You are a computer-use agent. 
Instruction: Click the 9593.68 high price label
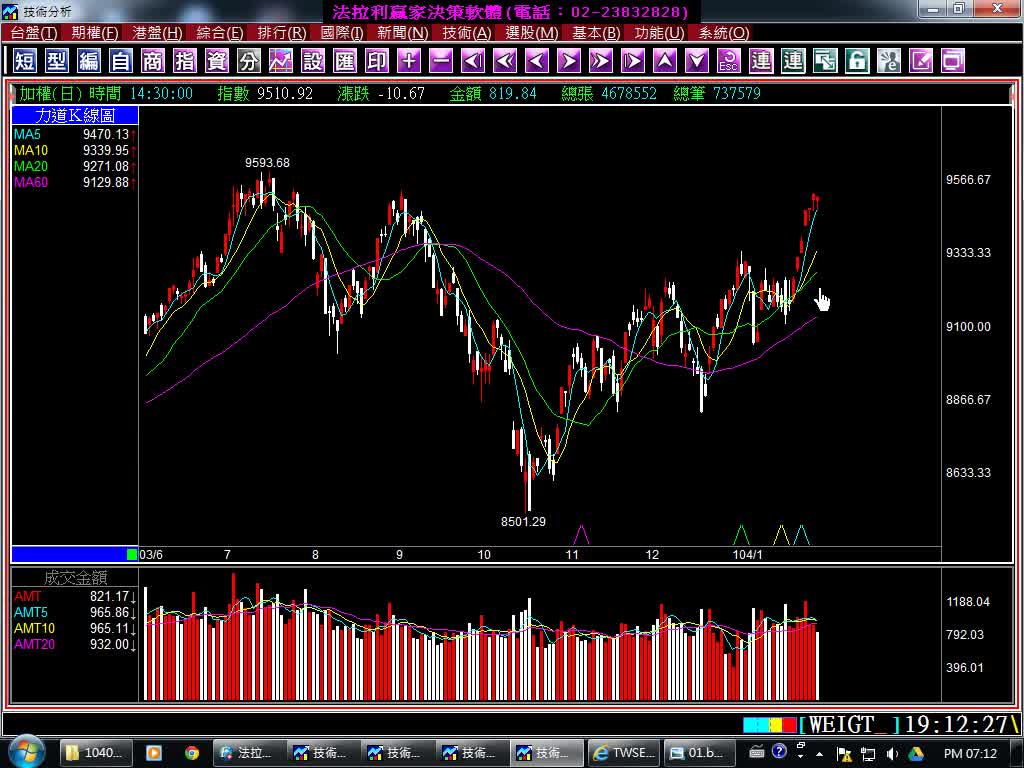[267, 163]
